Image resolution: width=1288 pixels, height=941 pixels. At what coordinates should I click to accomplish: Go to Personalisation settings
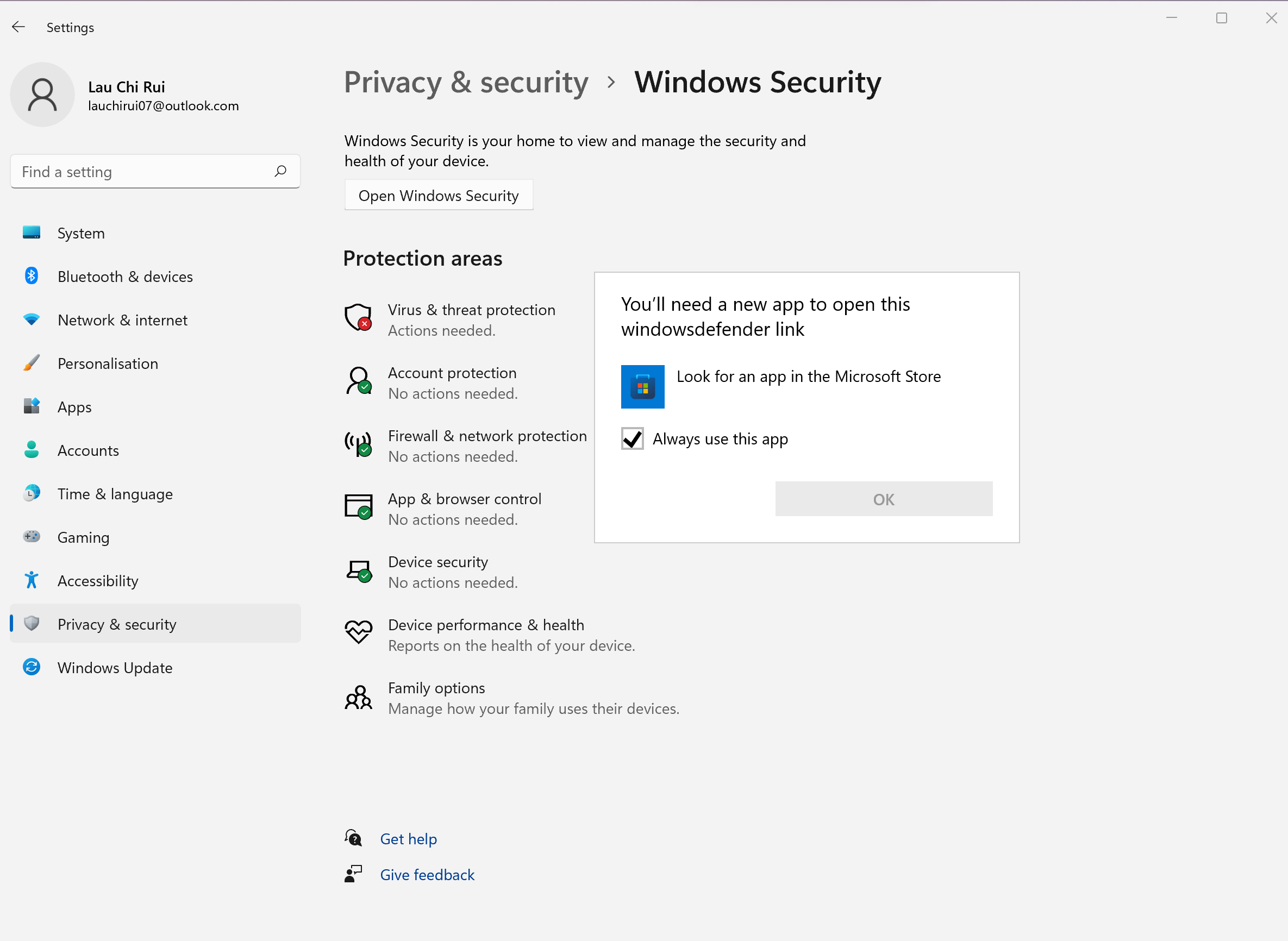[155, 363]
